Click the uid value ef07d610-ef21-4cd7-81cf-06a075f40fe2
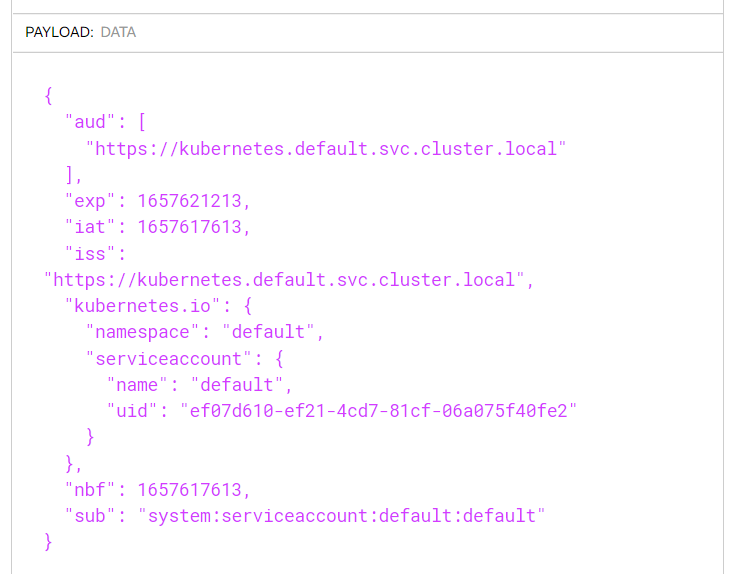The width and height of the screenshot is (730, 574). [379, 411]
